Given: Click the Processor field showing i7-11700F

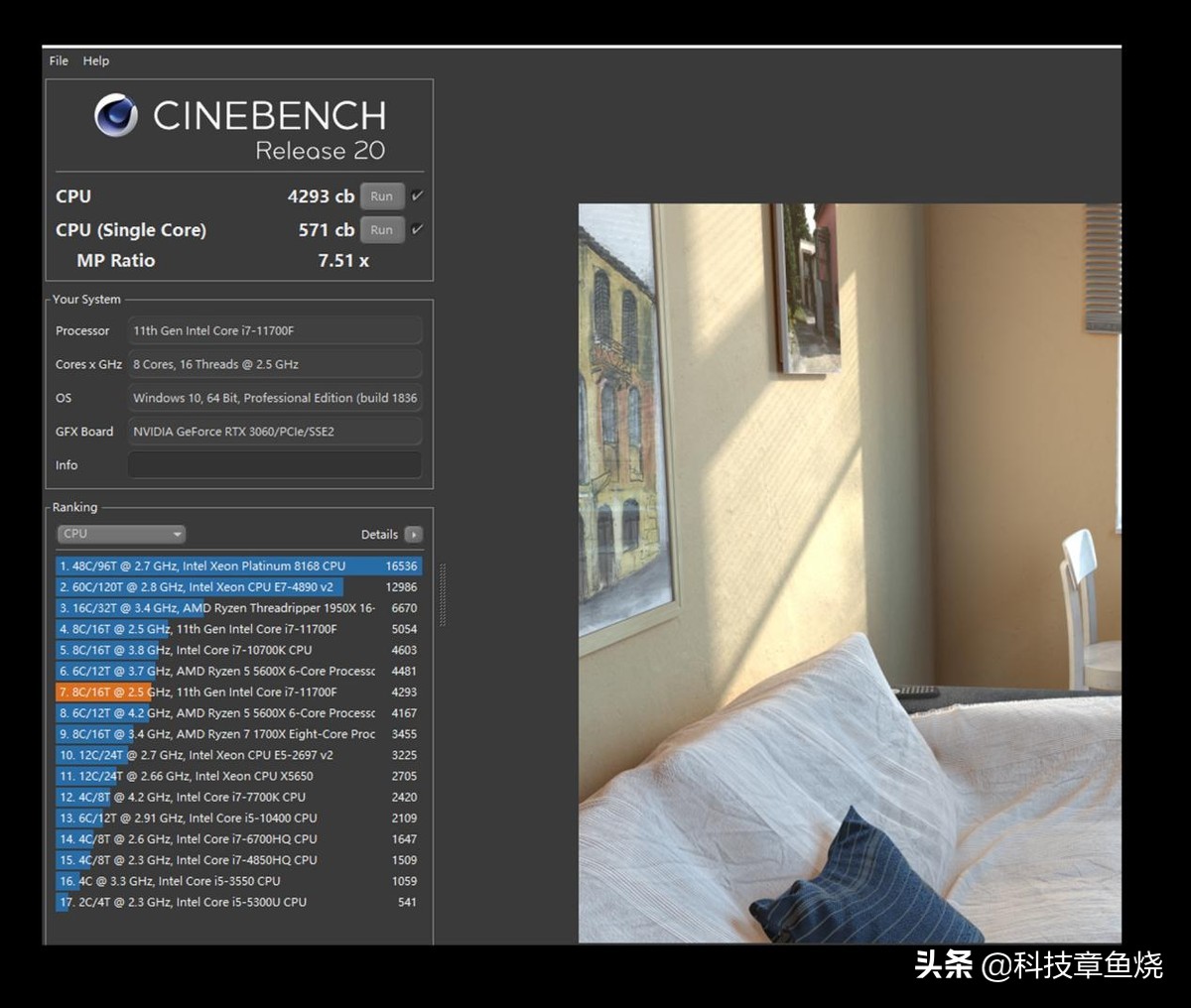Looking at the screenshot, I should point(275,330).
